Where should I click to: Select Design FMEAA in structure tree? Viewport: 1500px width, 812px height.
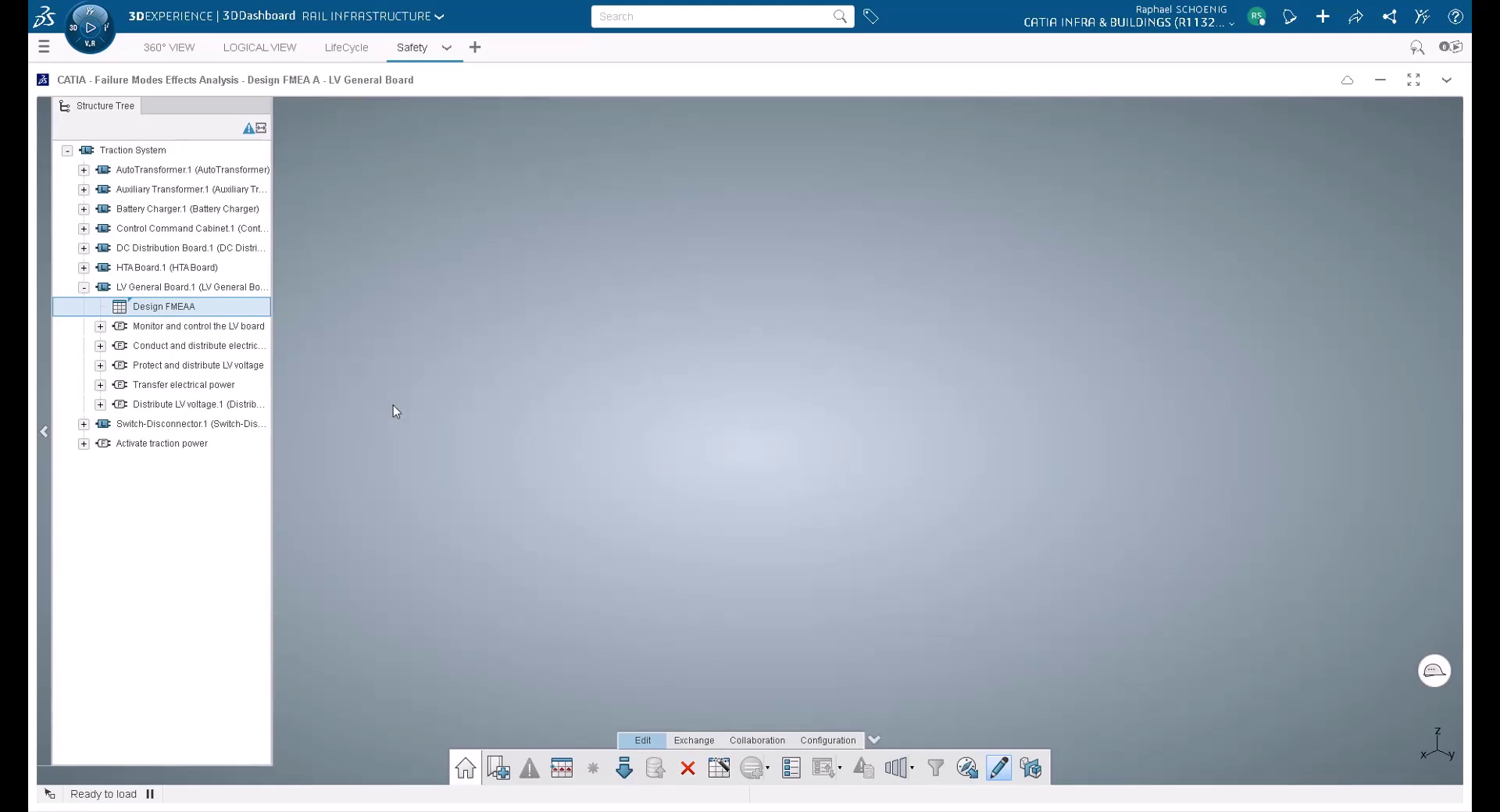(164, 307)
